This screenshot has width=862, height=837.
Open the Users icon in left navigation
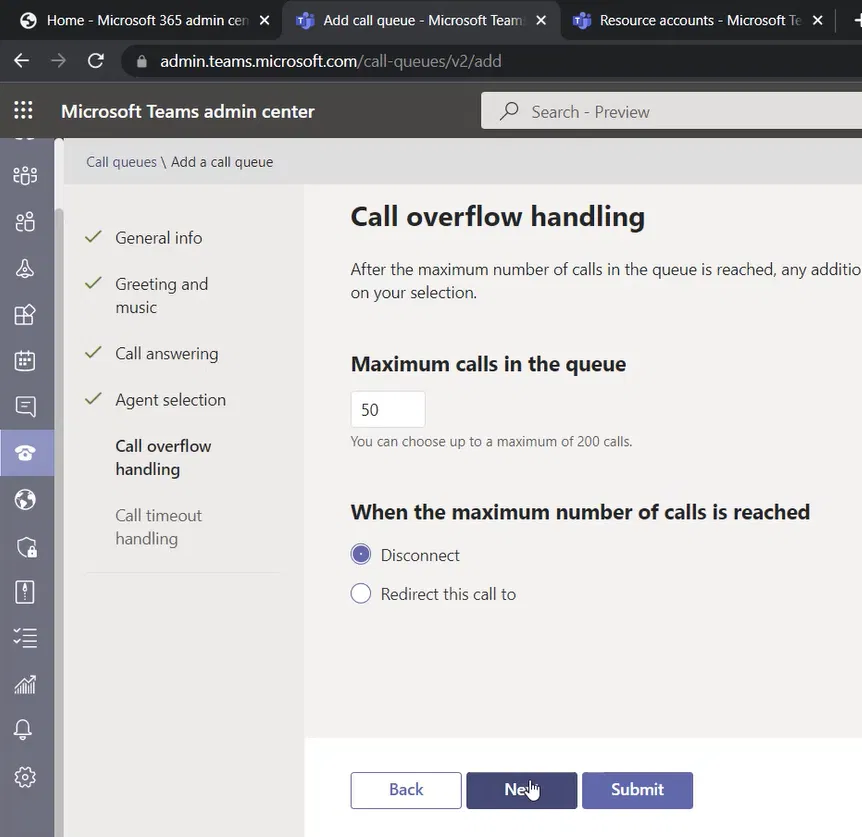(x=25, y=222)
